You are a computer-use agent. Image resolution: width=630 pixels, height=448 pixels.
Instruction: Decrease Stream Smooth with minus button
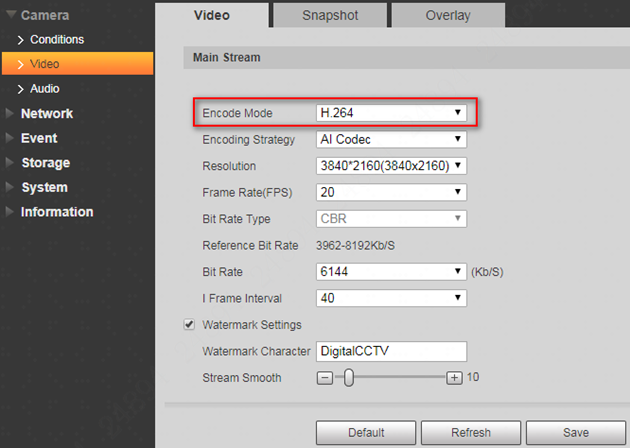324,378
